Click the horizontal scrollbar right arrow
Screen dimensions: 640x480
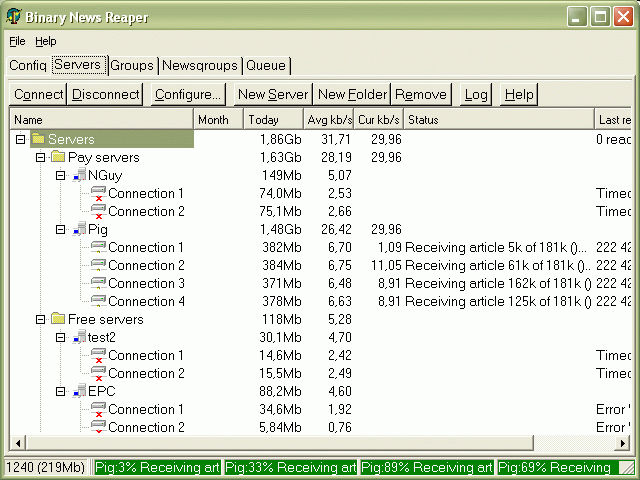click(x=622, y=443)
